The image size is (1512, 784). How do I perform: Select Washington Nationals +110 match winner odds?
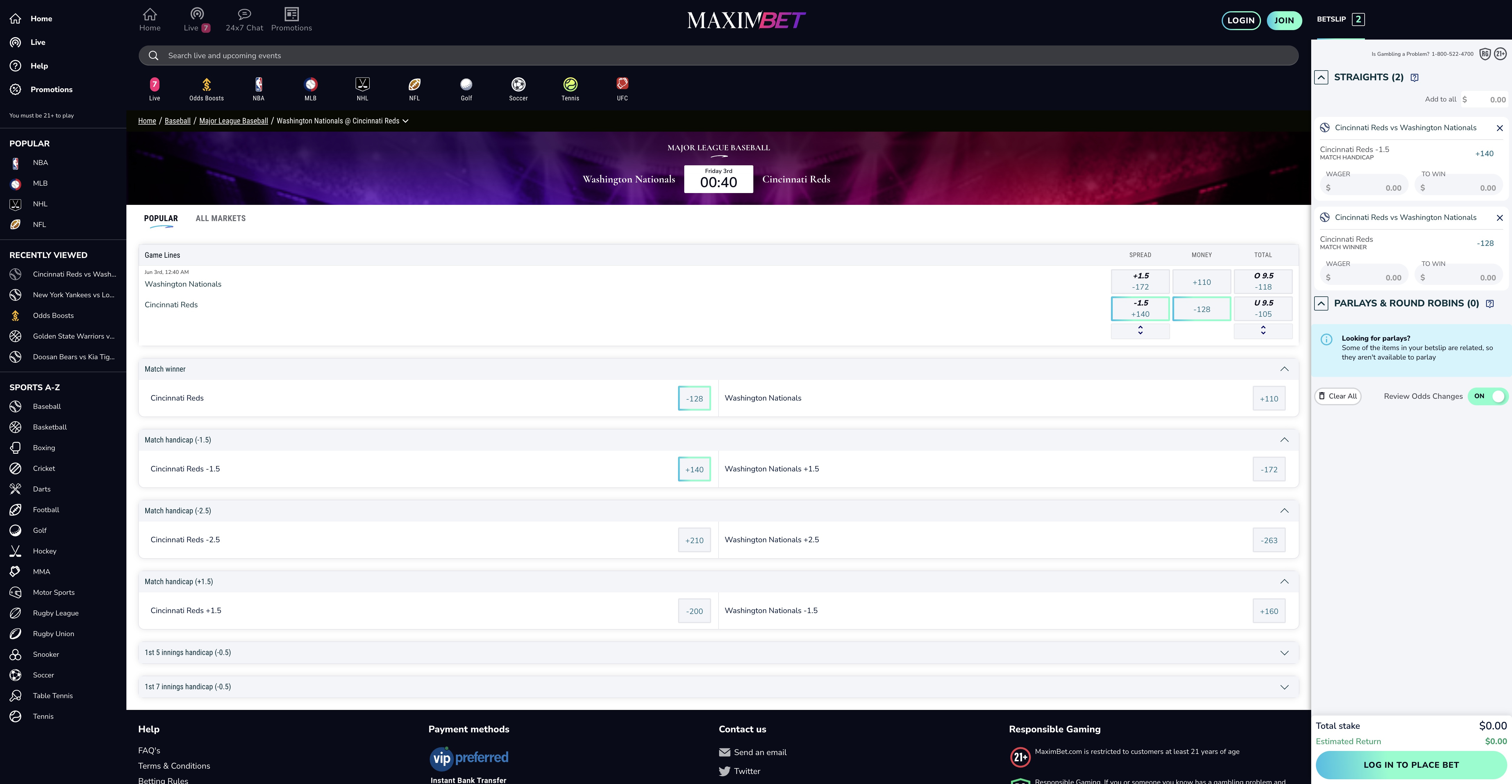1268,398
